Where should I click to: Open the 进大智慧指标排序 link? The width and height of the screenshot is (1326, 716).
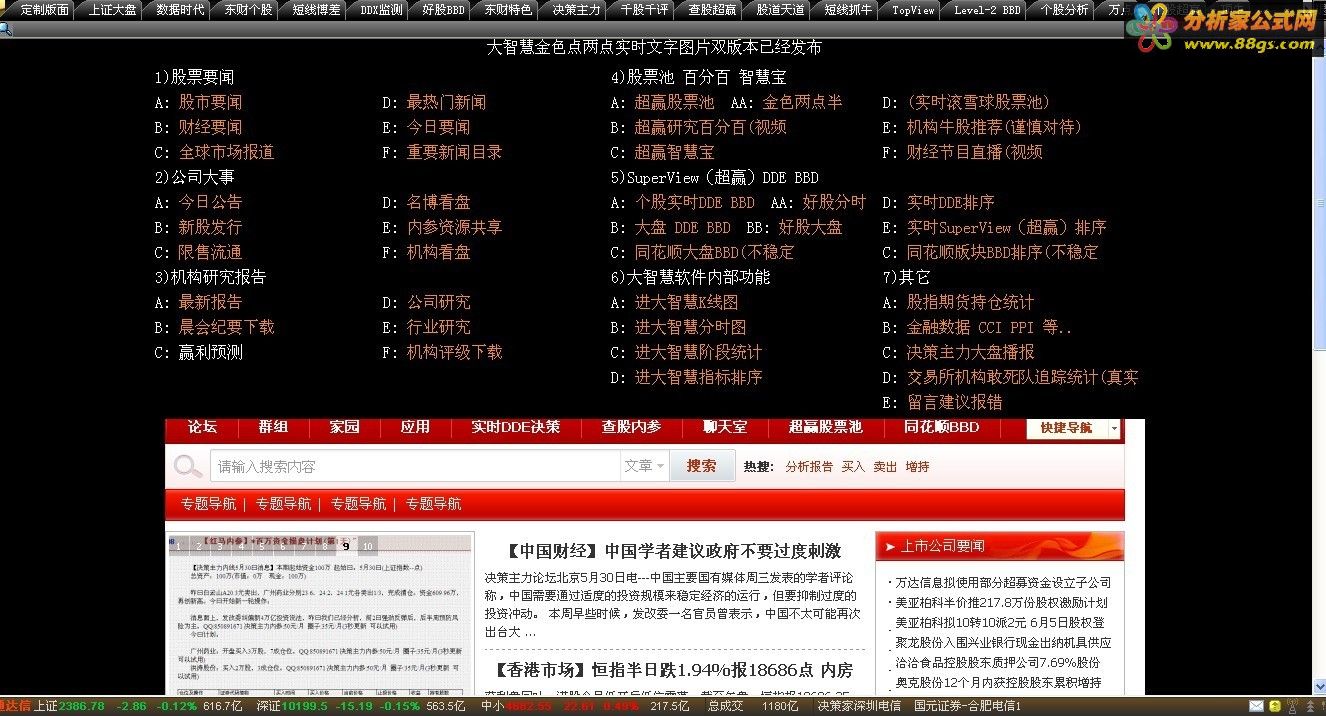click(698, 377)
